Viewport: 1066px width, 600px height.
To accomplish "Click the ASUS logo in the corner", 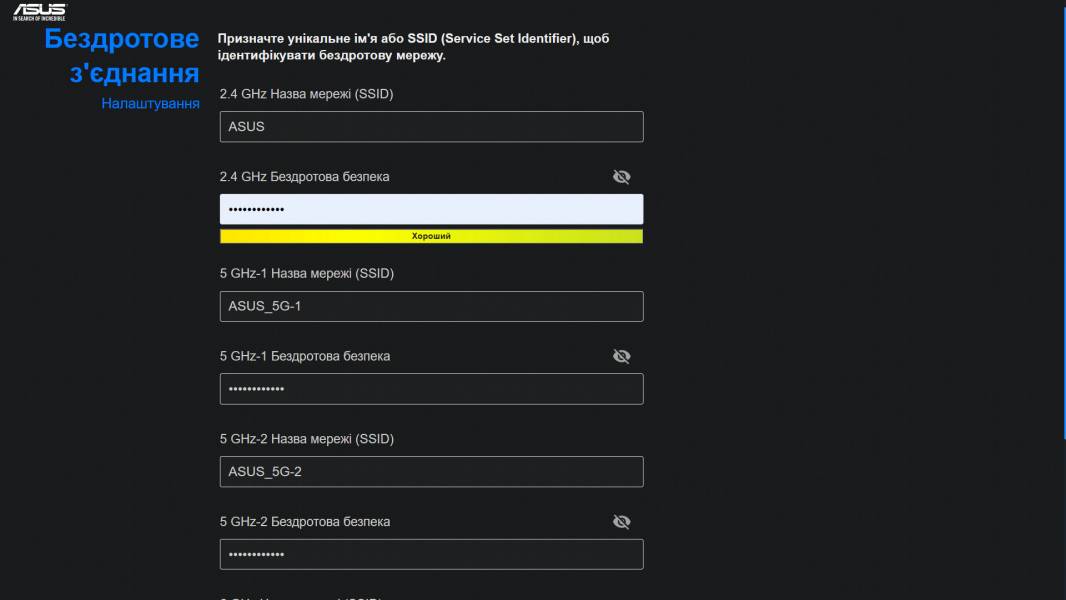I will click(39, 12).
